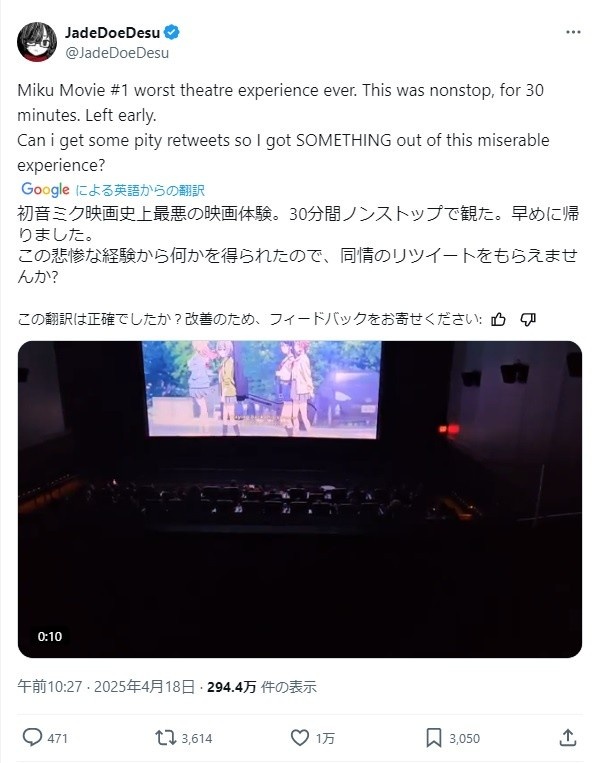Click the 0:10 video duration label

coord(50,636)
